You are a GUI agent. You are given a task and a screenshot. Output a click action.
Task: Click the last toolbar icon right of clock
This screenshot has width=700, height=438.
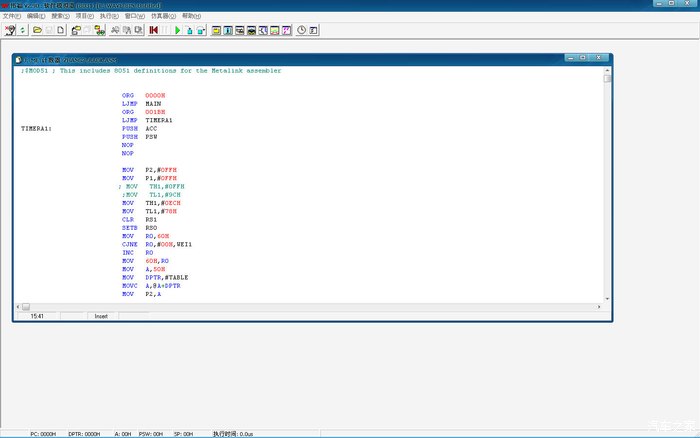314,31
